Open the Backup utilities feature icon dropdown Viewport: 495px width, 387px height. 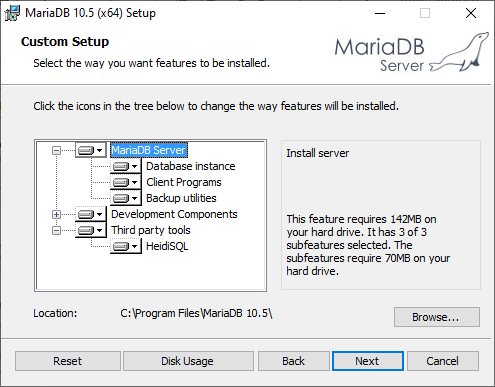[x=126, y=198]
